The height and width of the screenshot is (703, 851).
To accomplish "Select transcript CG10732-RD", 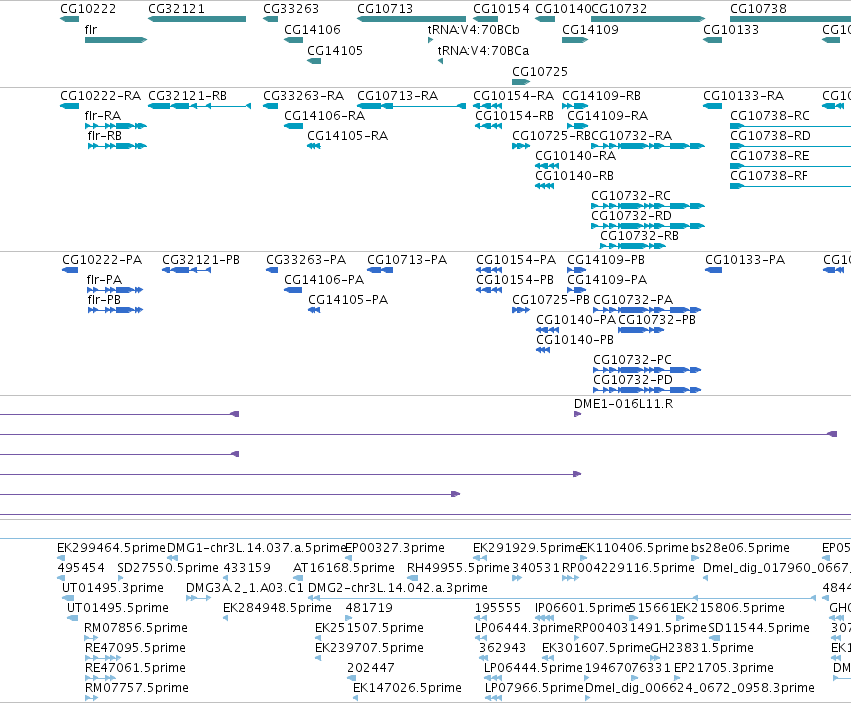I will pos(631,216).
